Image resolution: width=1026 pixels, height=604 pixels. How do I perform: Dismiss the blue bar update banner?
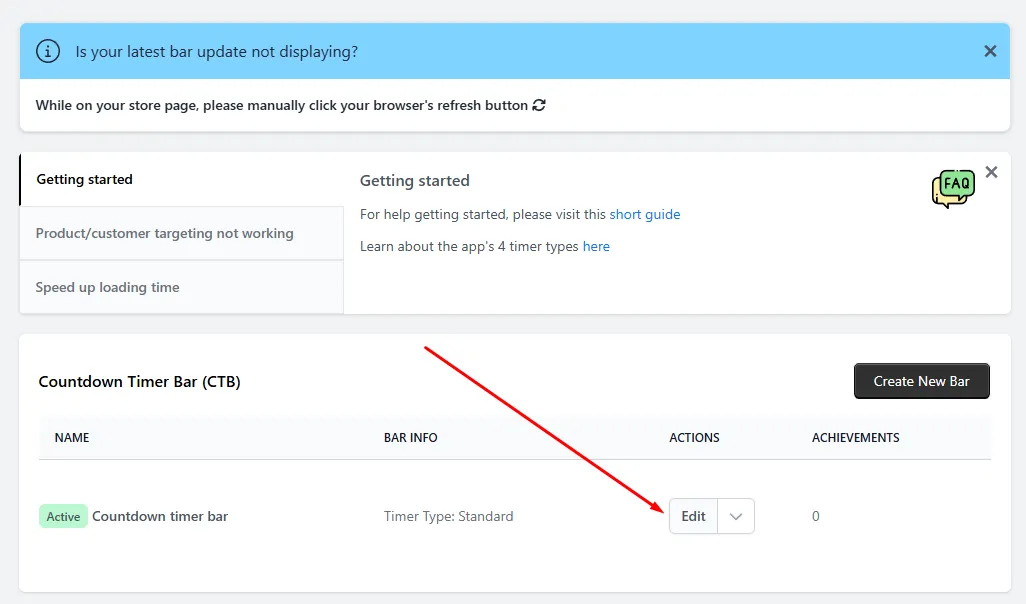[x=990, y=51]
